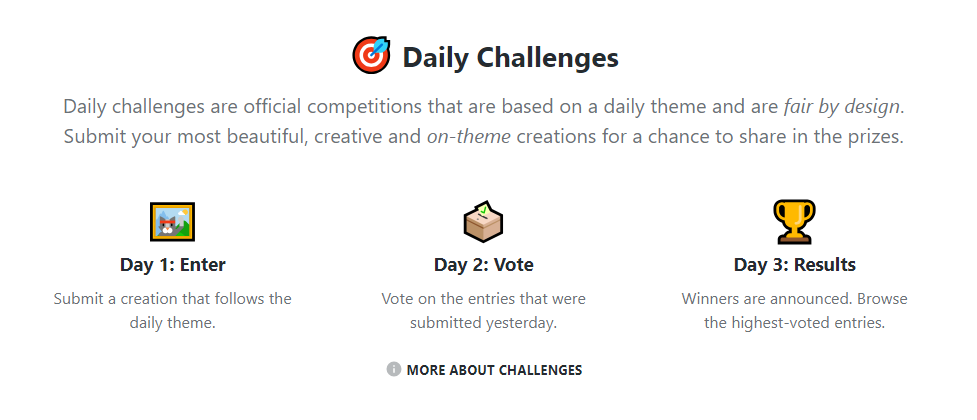Click the framed picture icon above Day 1

pyautogui.click(x=172, y=221)
